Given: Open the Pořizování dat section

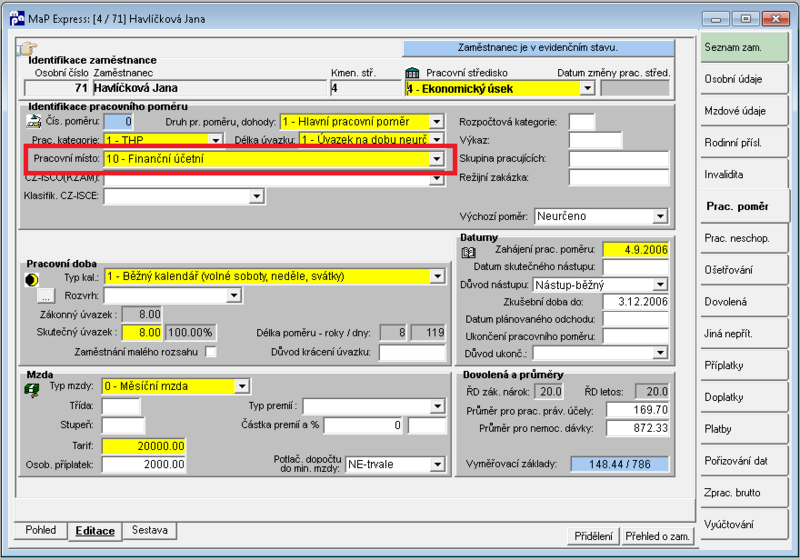Looking at the screenshot, I should [744, 461].
